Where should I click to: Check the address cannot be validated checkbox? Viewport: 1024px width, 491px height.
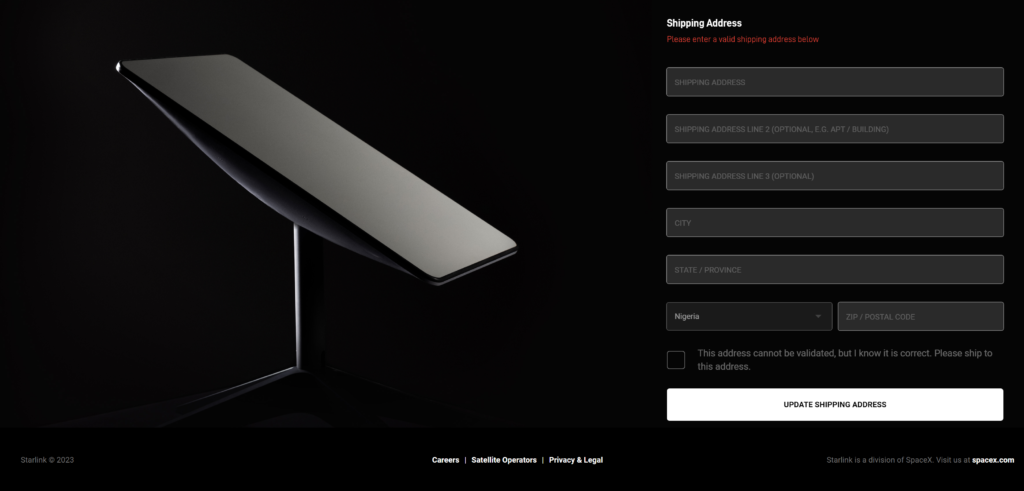point(676,360)
